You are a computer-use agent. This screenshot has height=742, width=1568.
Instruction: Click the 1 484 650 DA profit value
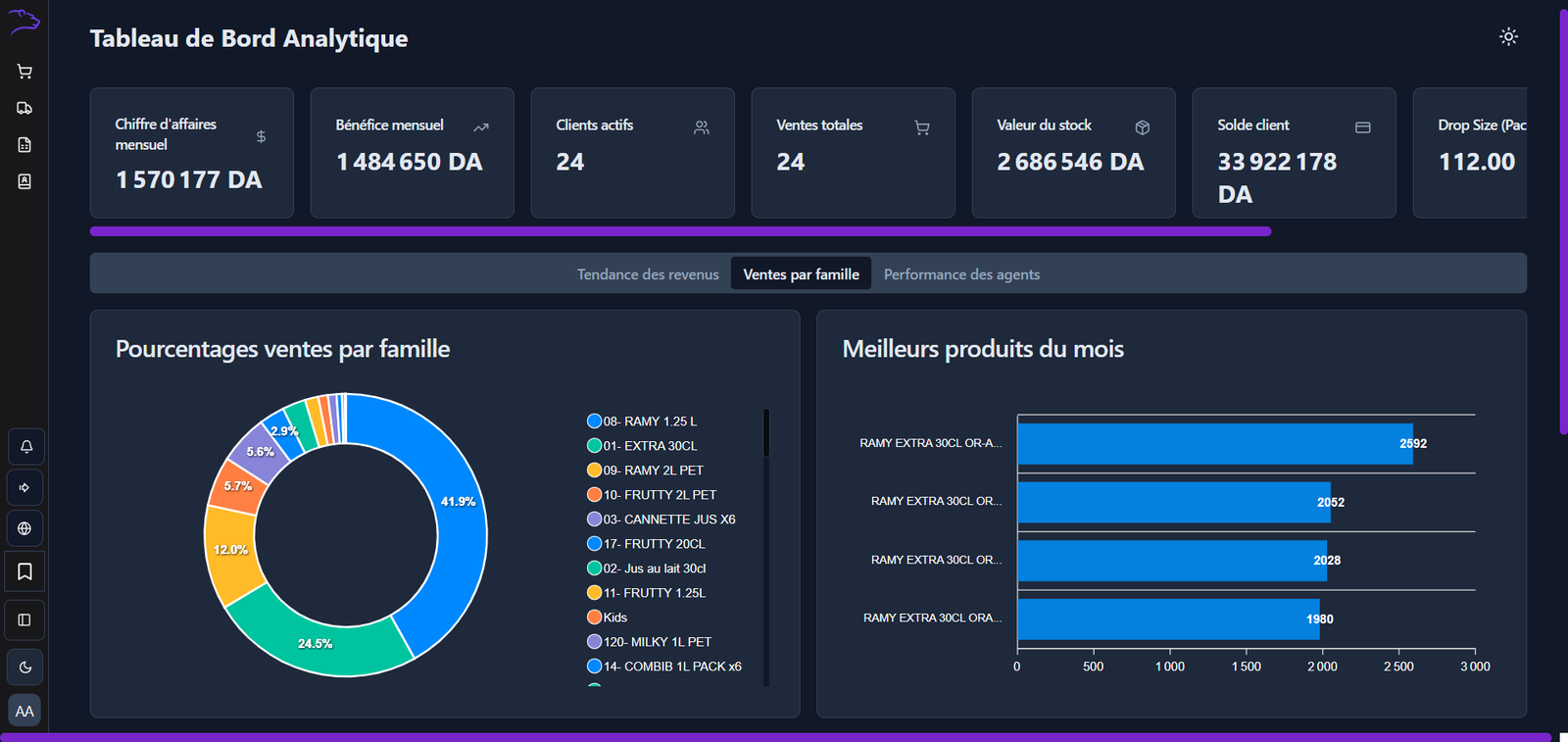click(410, 162)
